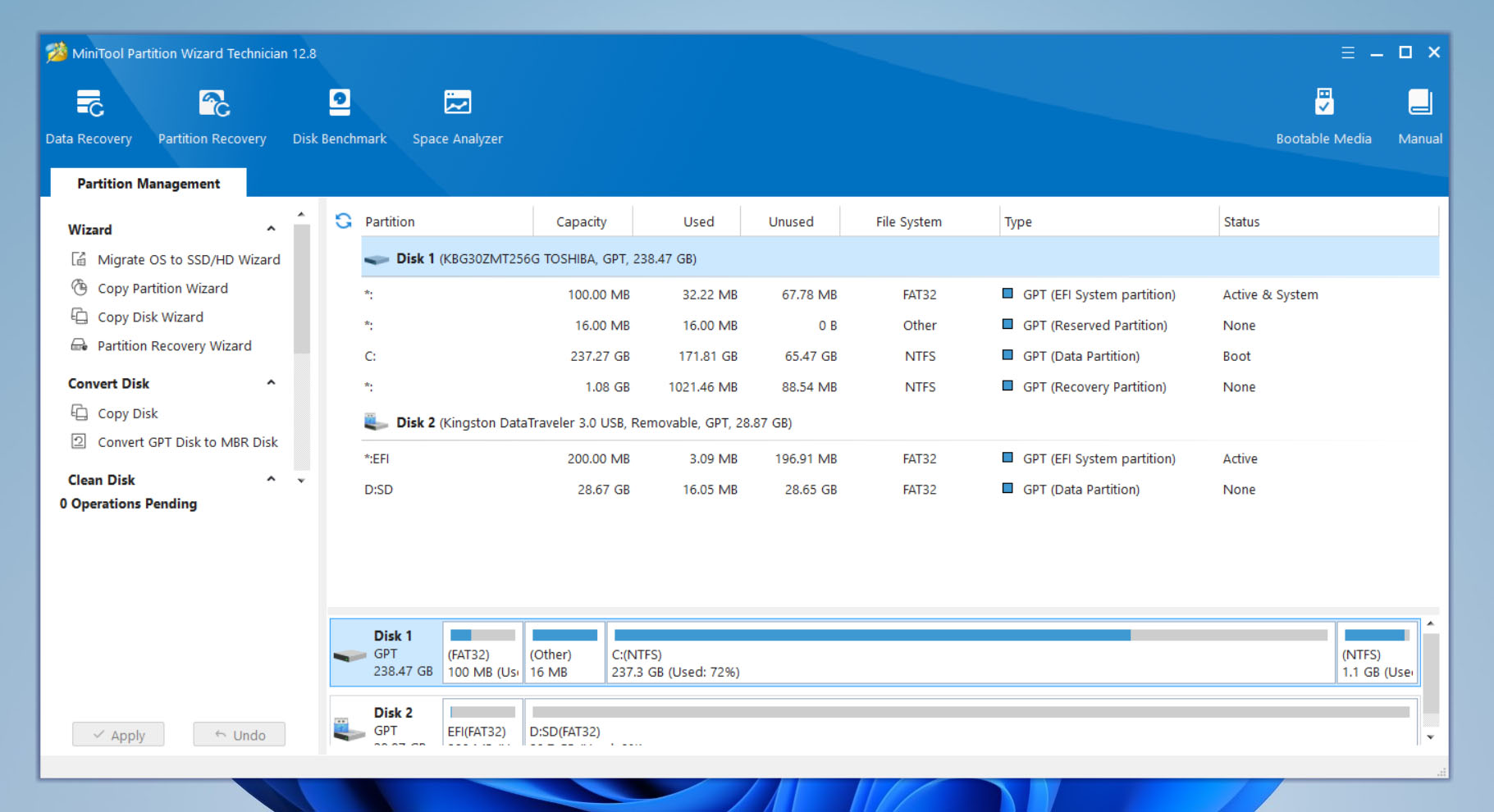Viewport: 1494px width, 812px height.
Task: Click C:(NTFS) usage bar in disk map
Action: tap(970, 636)
